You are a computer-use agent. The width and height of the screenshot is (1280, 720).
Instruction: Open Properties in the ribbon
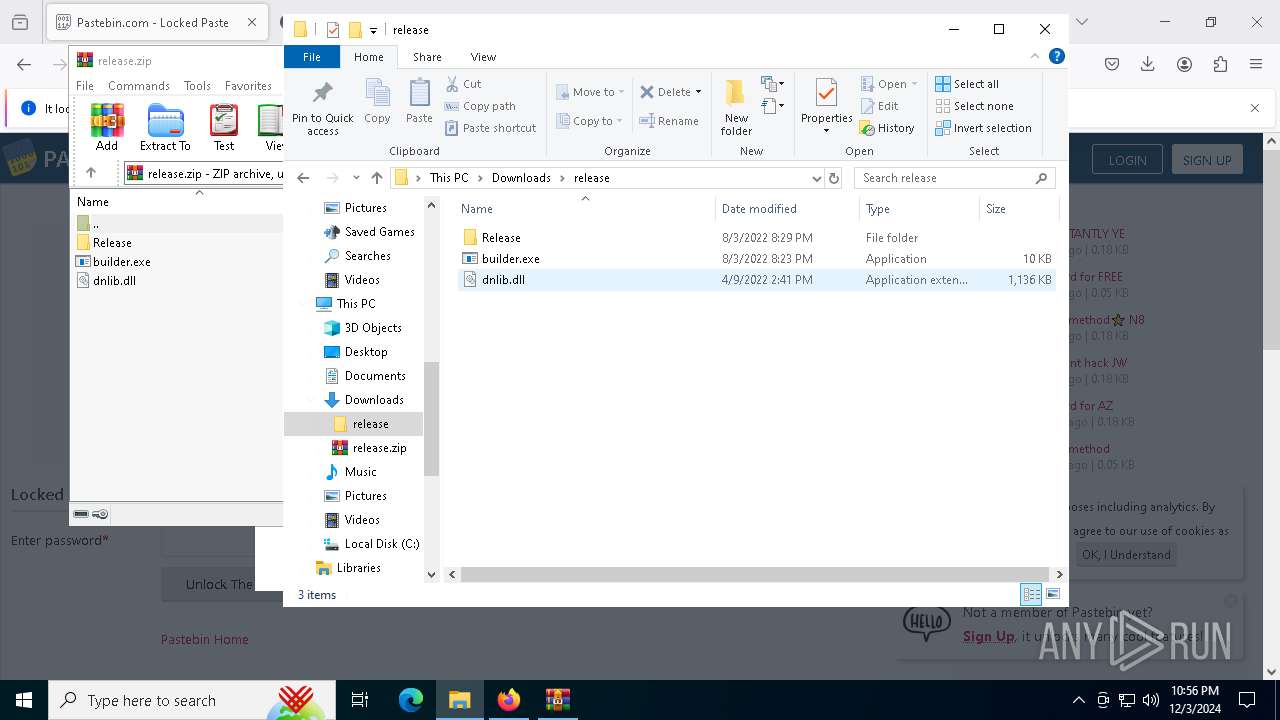click(826, 106)
